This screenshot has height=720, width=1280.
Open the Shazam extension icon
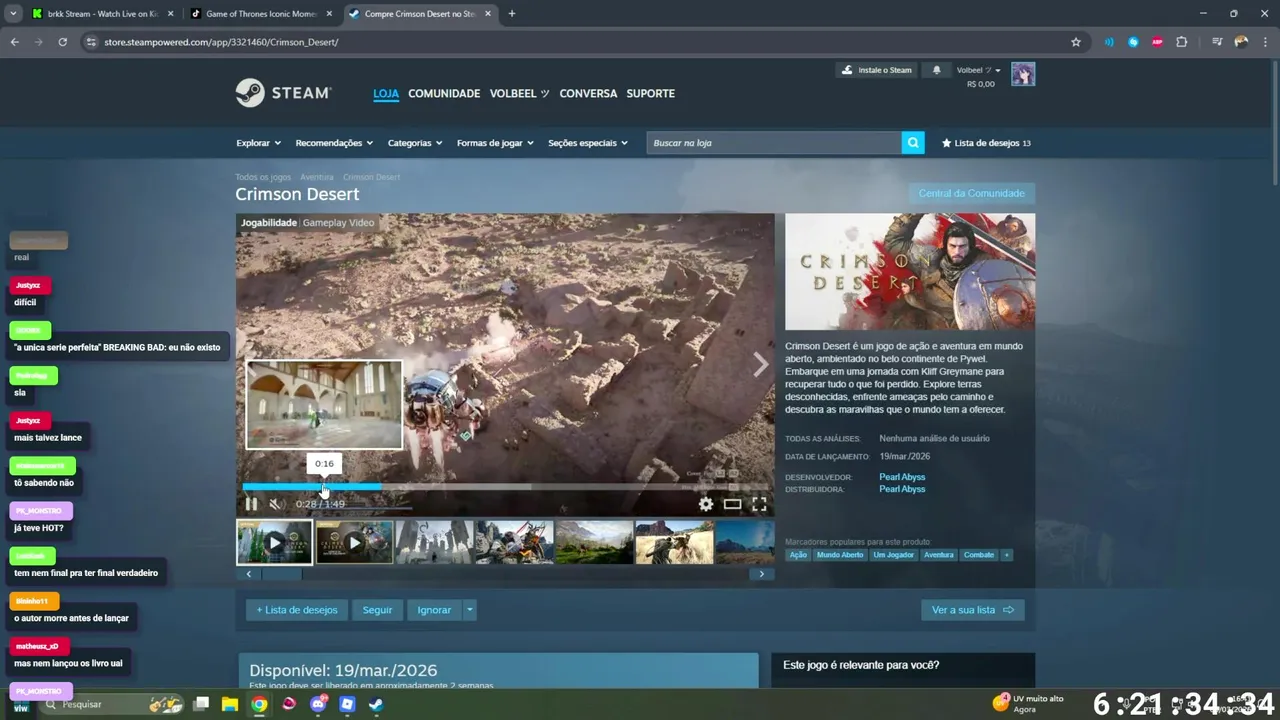pyautogui.click(x=1133, y=42)
